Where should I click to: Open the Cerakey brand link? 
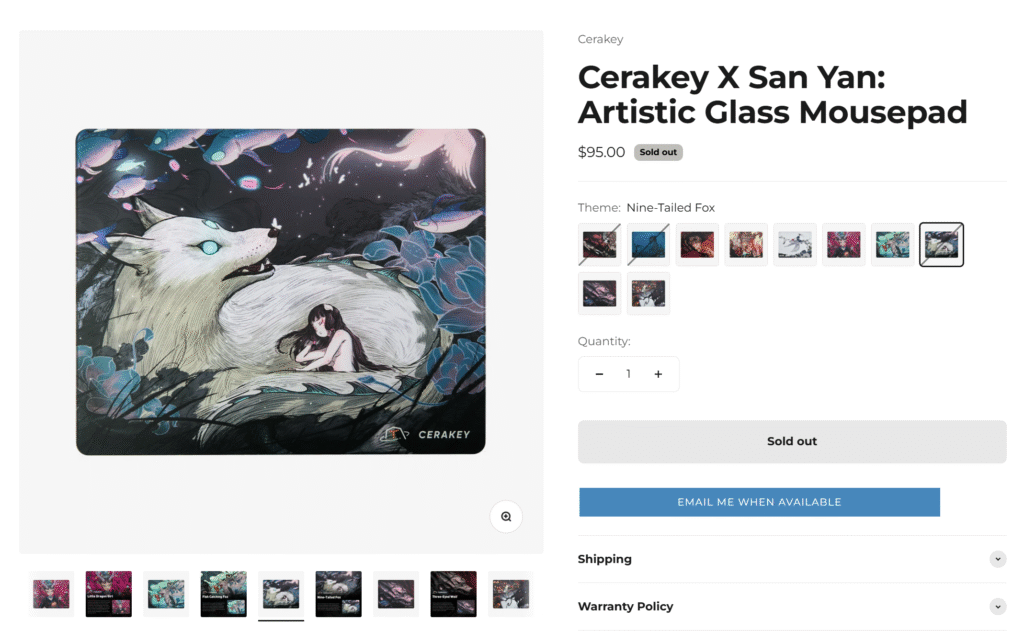pos(600,39)
